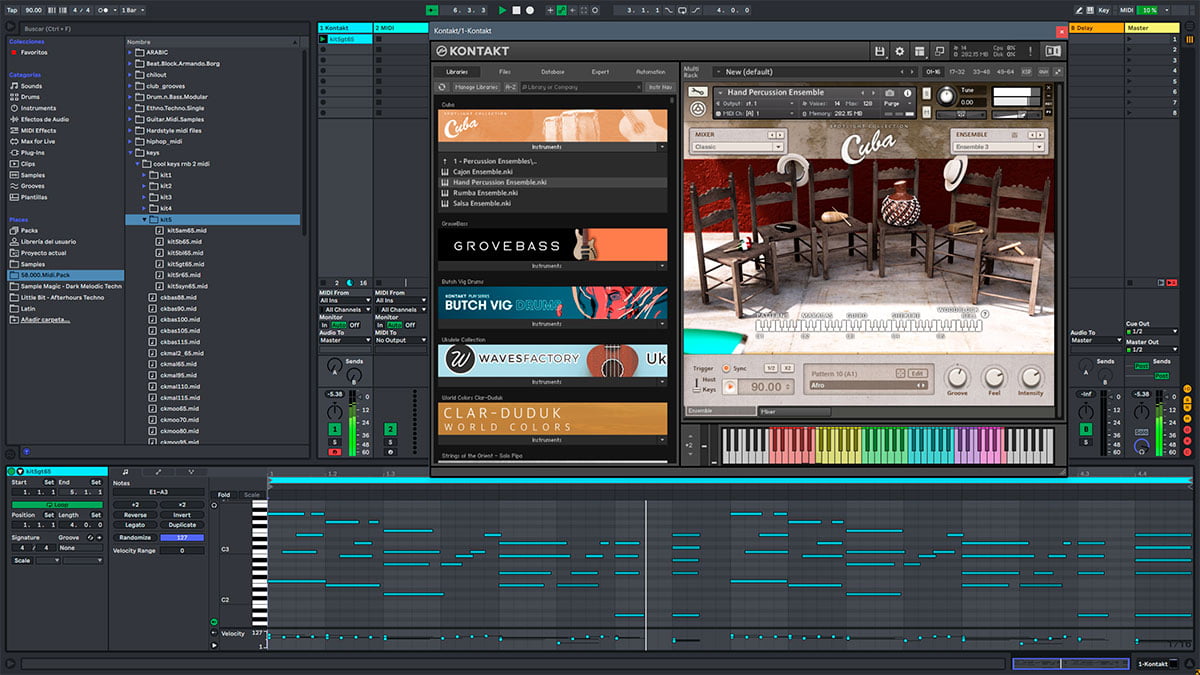The width and height of the screenshot is (1200, 675).
Task: Click the Kontakt pattern play button
Action: 730,387
